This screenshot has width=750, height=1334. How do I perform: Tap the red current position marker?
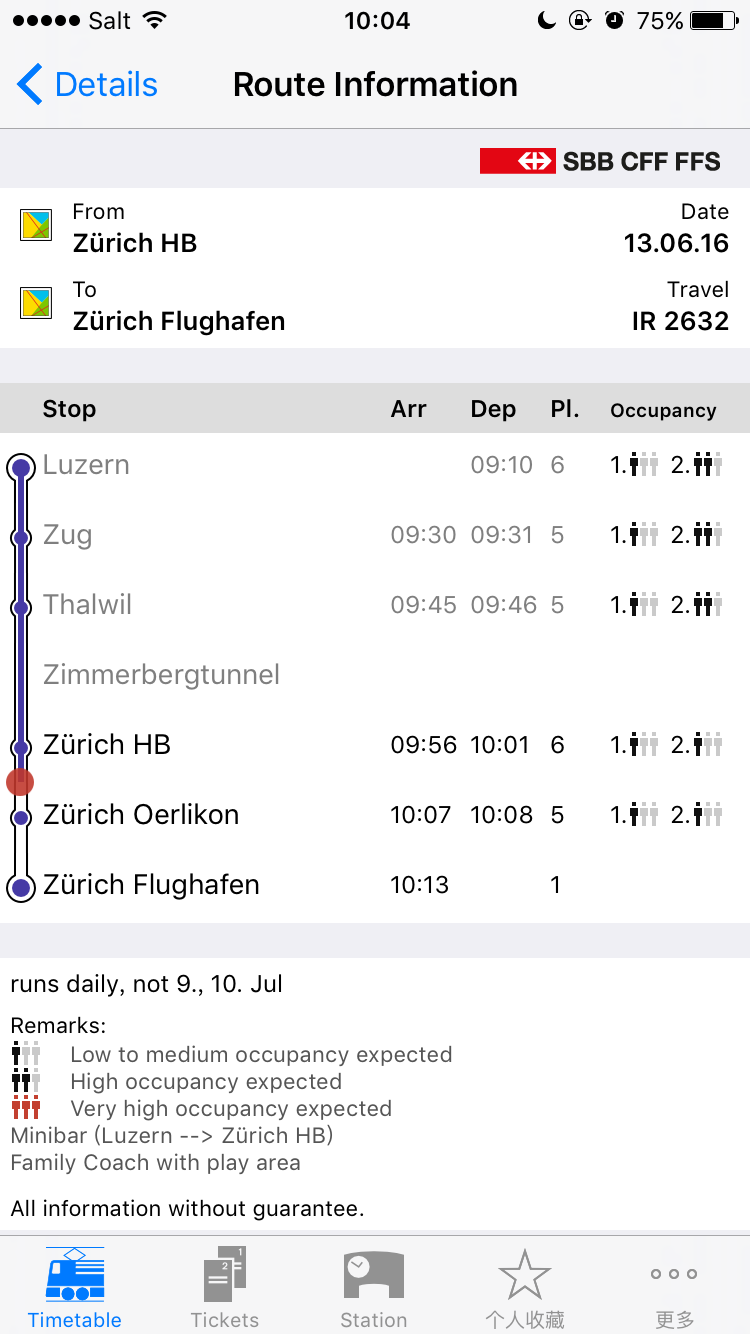(x=20, y=782)
